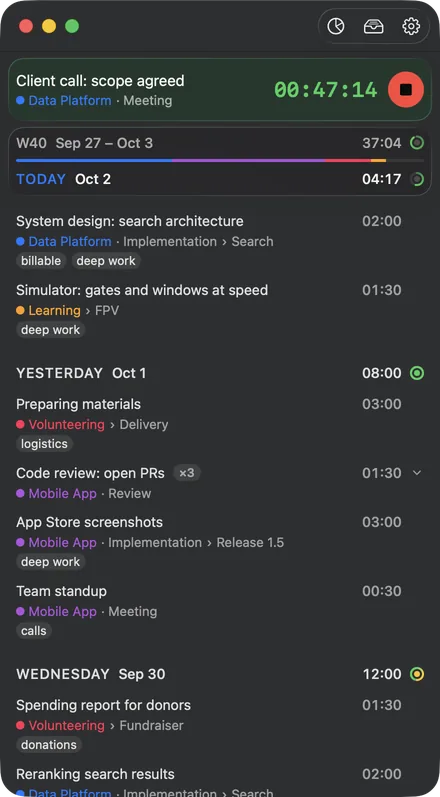Click the WEDNESDAY Sep 30 header

[90, 674]
